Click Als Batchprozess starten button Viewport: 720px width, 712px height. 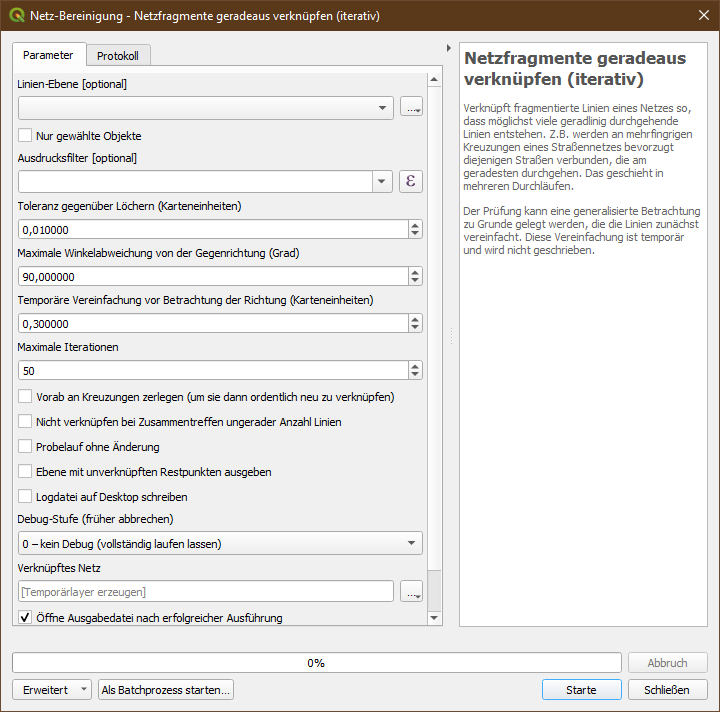[166, 690]
